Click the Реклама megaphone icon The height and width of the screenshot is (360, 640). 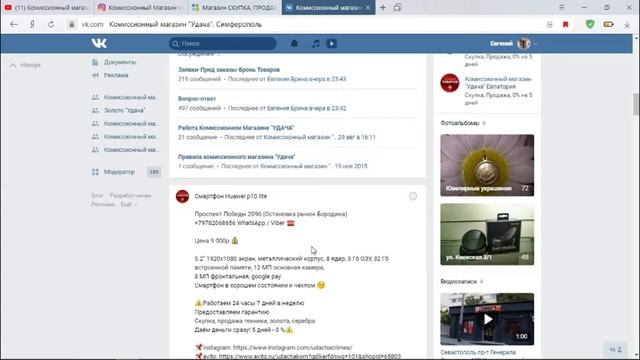tap(95, 75)
